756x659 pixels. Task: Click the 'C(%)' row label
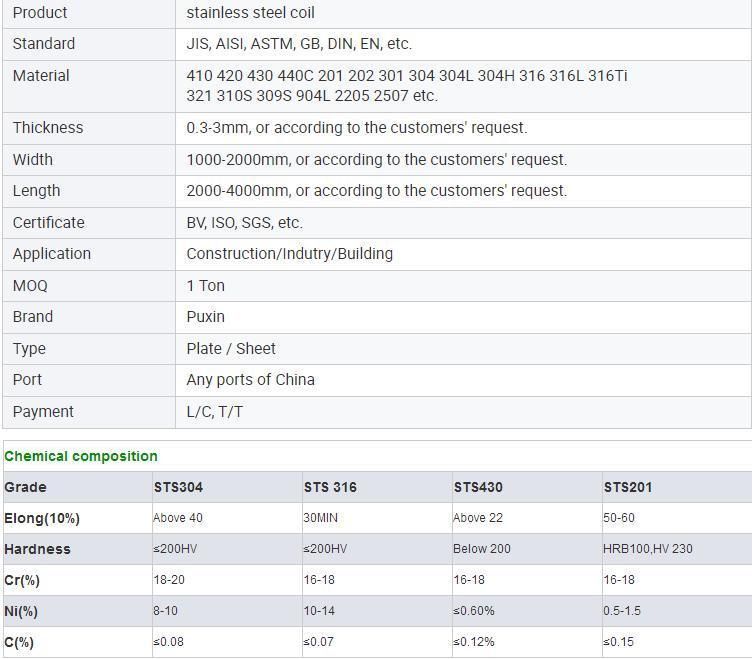coord(19,643)
